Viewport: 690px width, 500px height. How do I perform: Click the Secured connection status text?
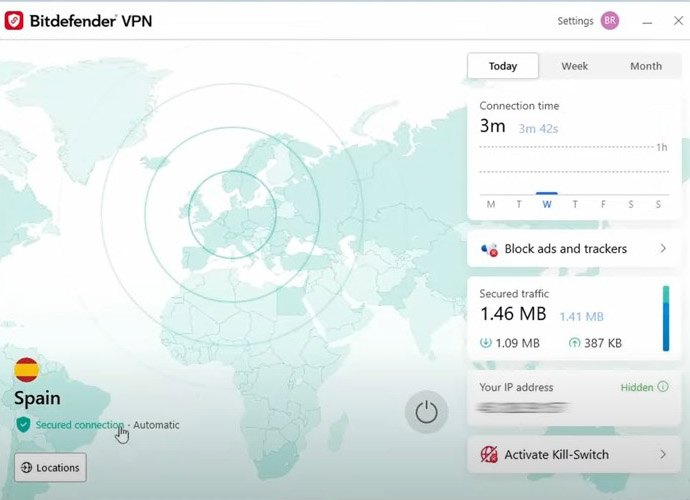click(79, 425)
